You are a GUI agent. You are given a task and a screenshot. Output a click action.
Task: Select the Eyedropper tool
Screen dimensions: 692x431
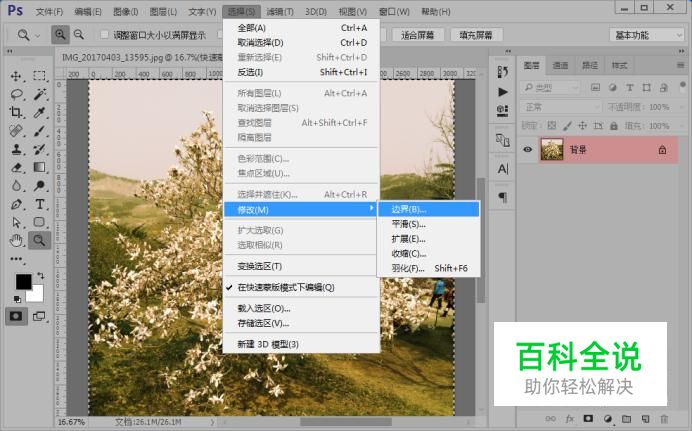pyautogui.click(x=40, y=112)
